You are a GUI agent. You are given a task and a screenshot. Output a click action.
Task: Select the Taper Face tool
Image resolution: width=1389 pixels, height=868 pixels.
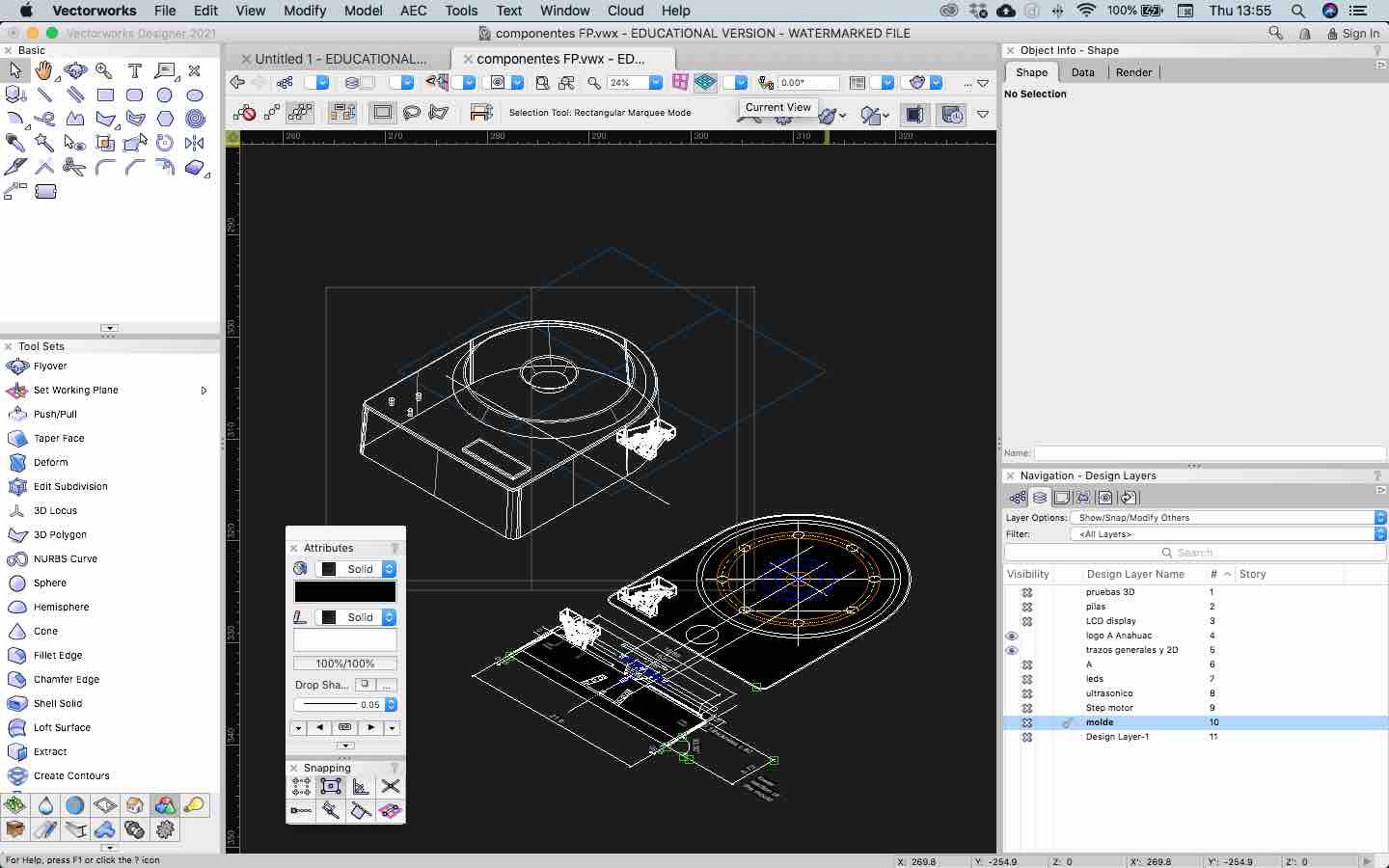tap(59, 438)
